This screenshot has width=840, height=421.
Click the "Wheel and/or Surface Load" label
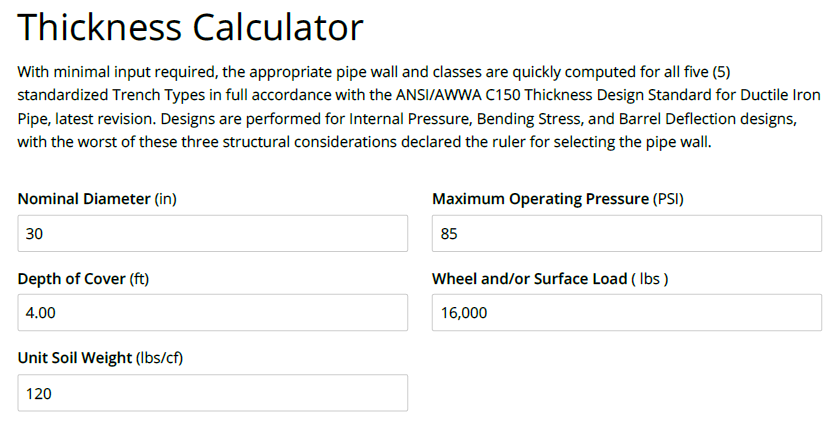529,279
